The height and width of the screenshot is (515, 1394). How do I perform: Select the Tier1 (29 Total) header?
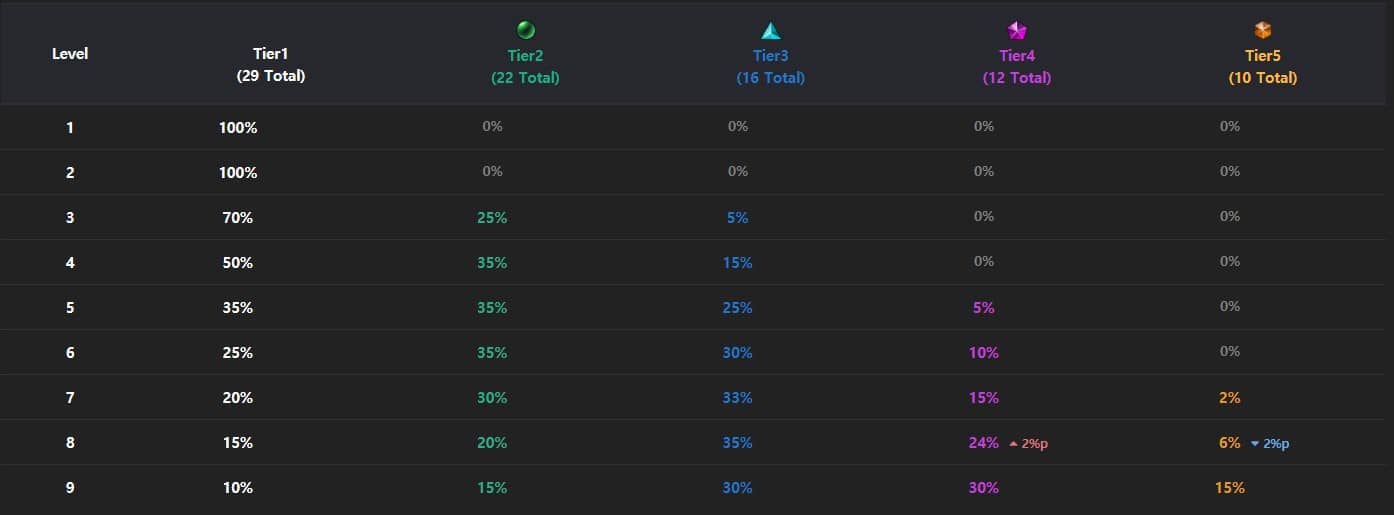point(271,65)
